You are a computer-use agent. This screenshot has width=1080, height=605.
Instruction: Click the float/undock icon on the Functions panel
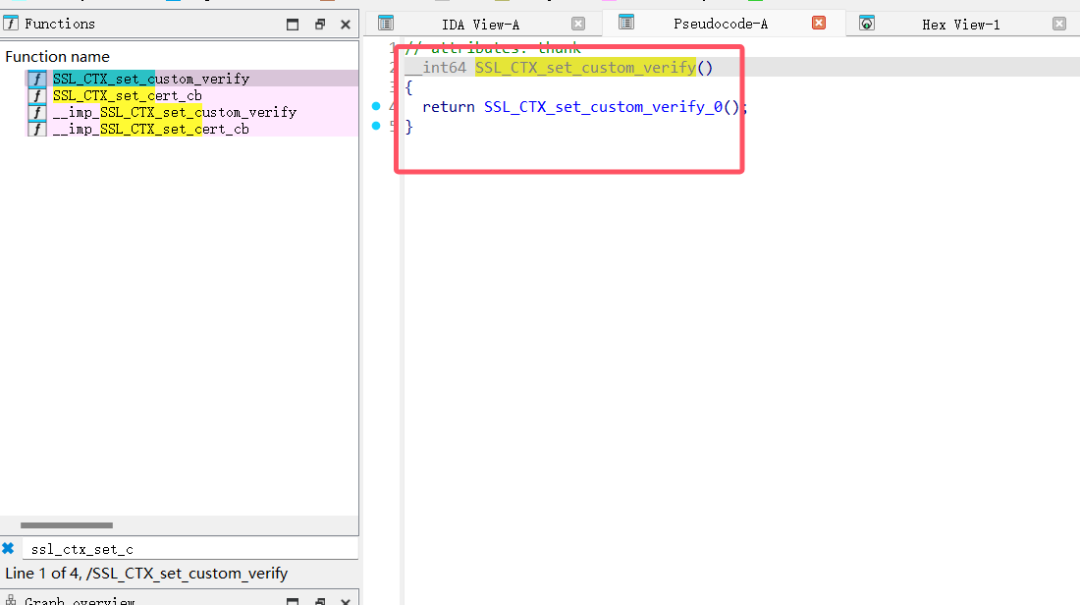click(x=319, y=23)
